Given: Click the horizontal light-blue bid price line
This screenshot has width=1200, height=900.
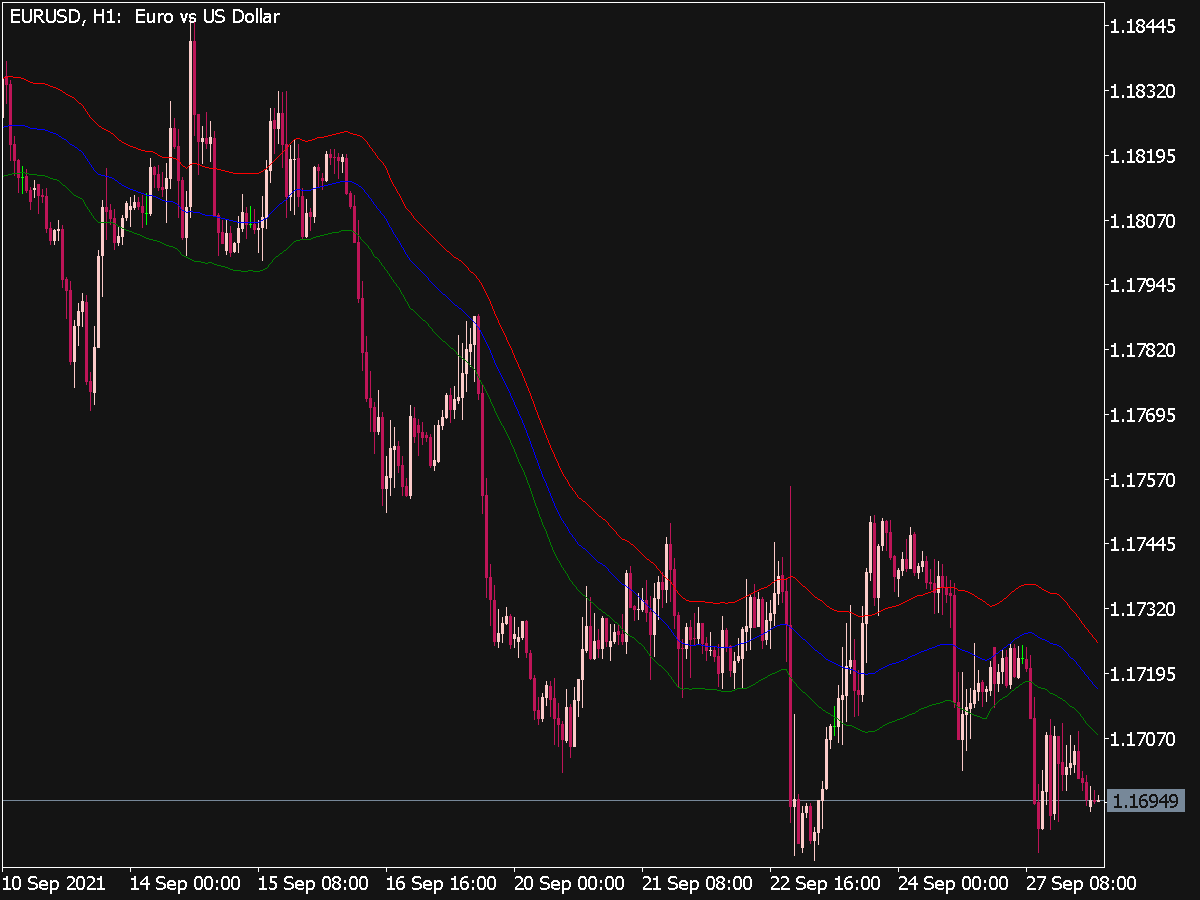Looking at the screenshot, I should click(x=400, y=802).
